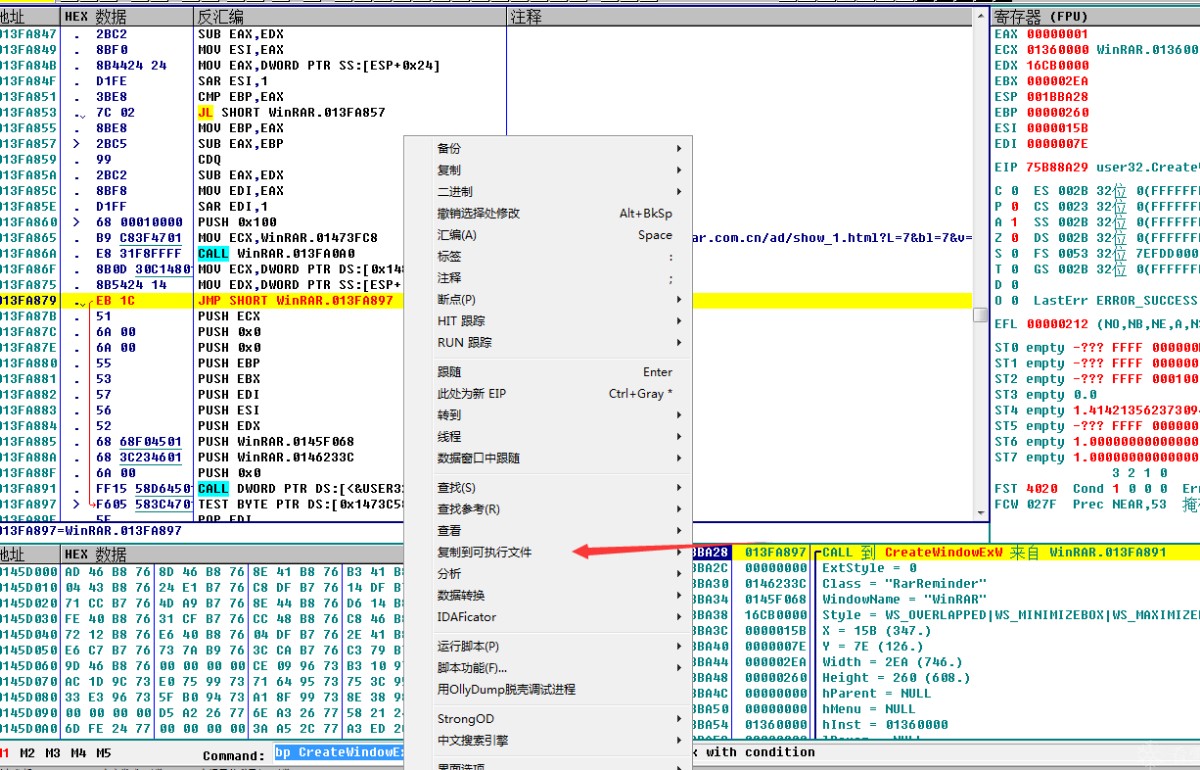
Task: Select the CMP EBP,EAX instruction
Action: pyautogui.click(x=240, y=97)
